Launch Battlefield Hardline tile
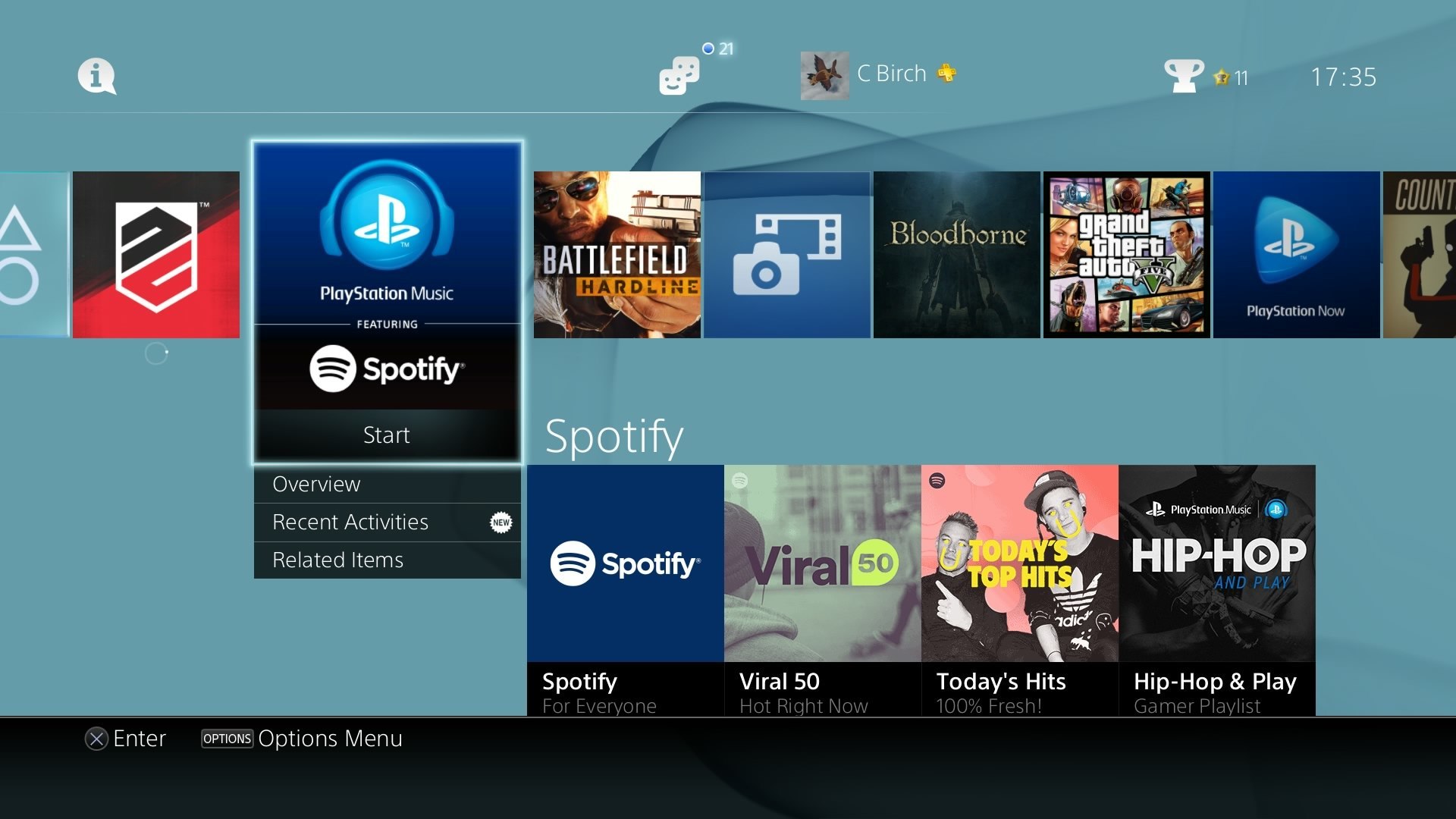Screen dimensions: 1456x819 coord(617,255)
